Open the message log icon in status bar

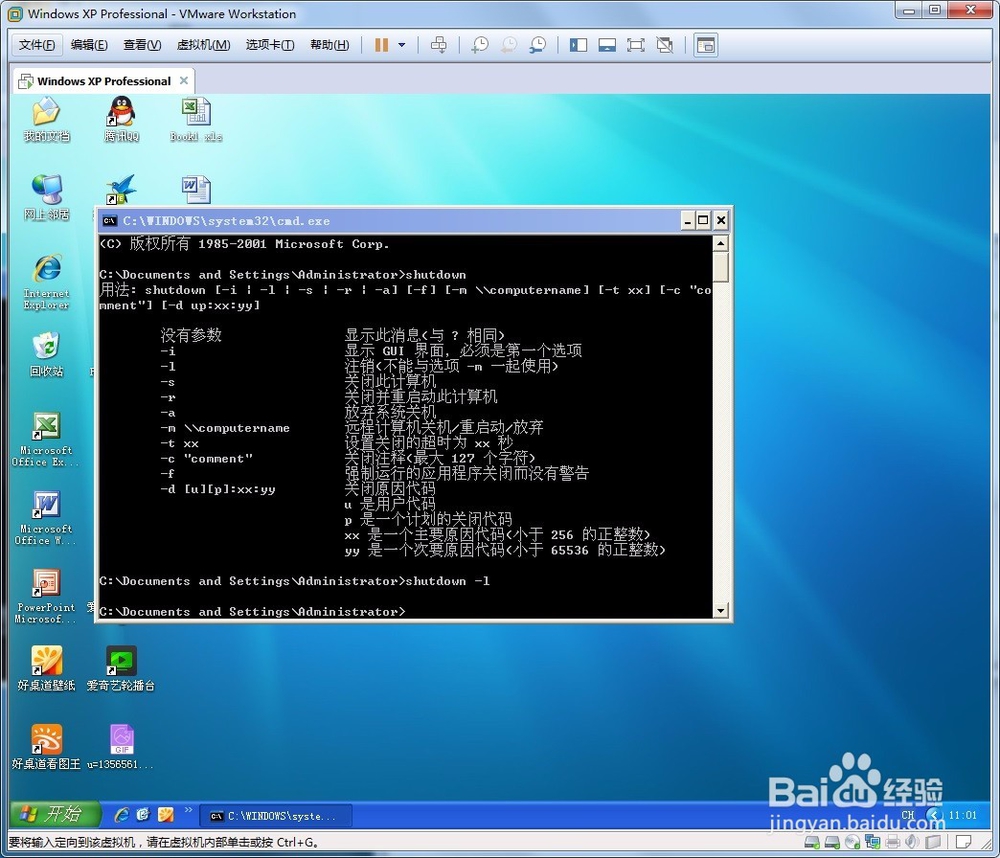coord(964,842)
